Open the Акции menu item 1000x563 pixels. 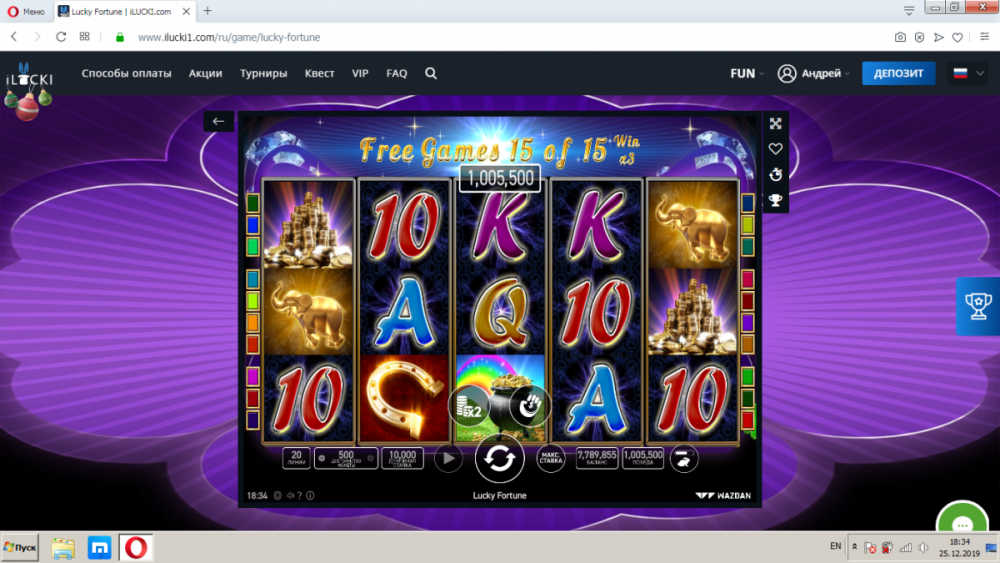click(205, 73)
